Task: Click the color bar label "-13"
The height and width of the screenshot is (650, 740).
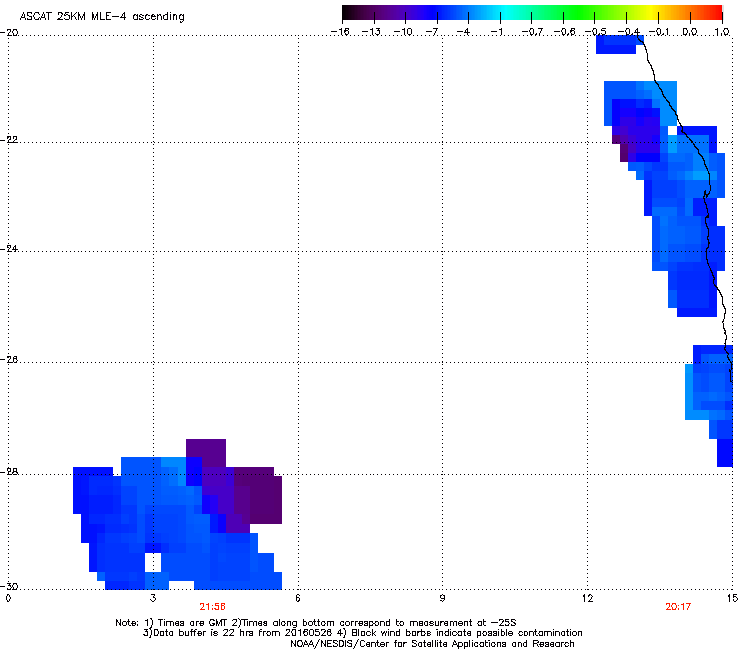Action: [x=371, y=32]
